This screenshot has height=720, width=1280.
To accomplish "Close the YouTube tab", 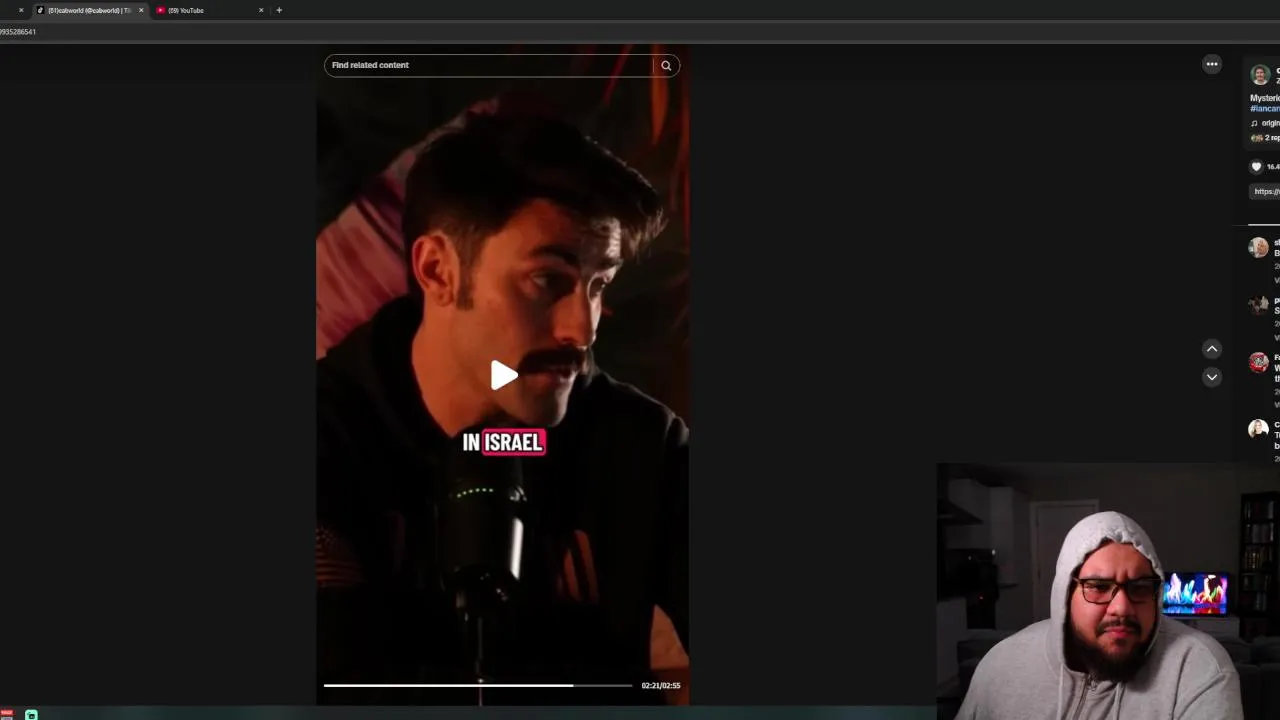I will [x=261, y=10].
